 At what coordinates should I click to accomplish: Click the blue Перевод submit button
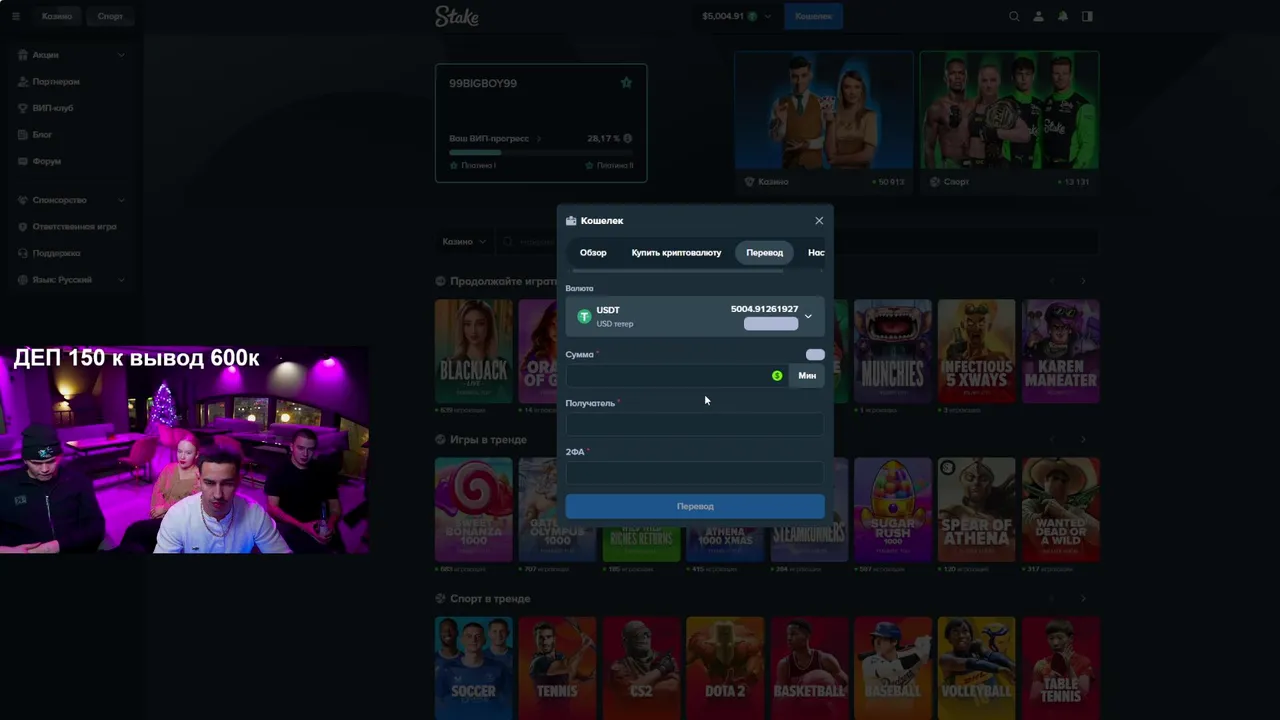[695, 506]
